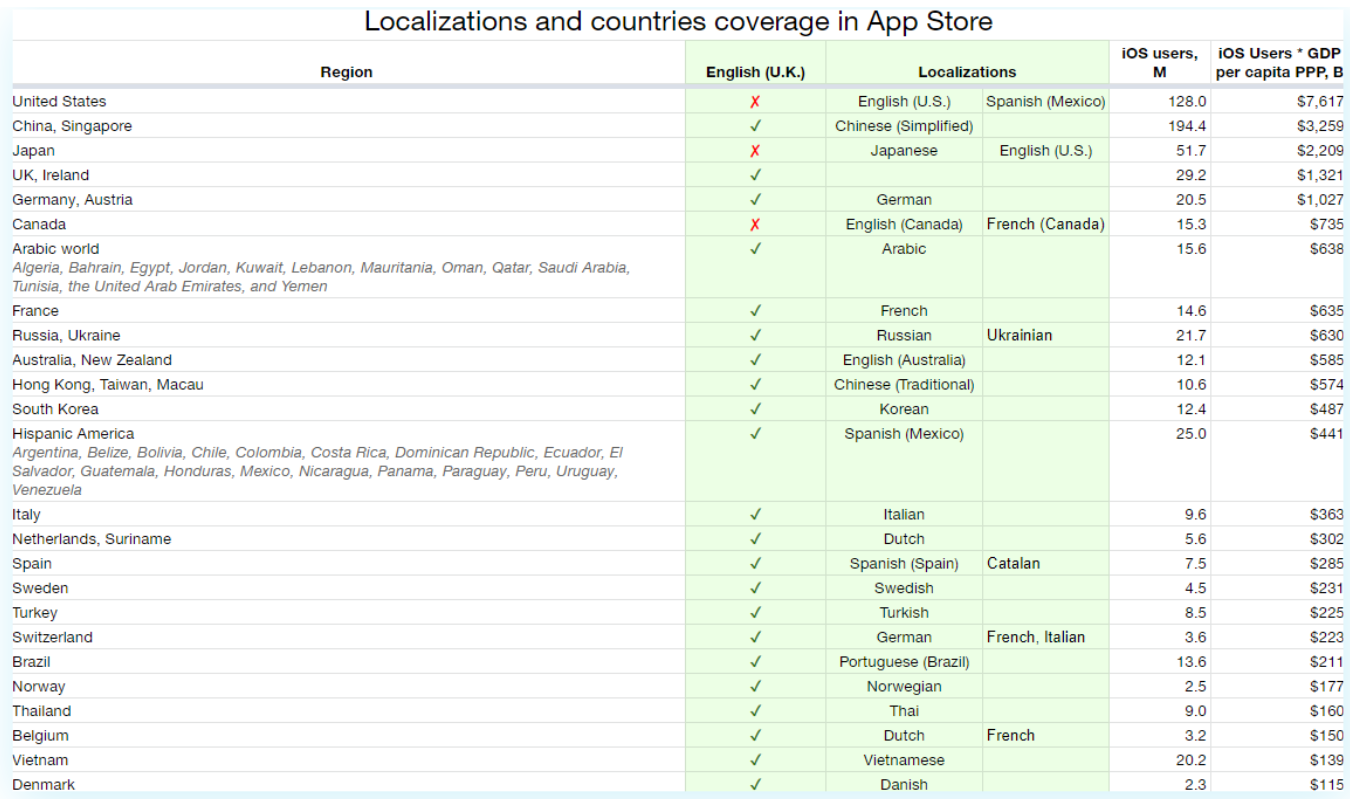The width and height of the screenshot is (1350, 799).
Task: Click the green check mark for Denmark
Action: (x=755, y=784)
